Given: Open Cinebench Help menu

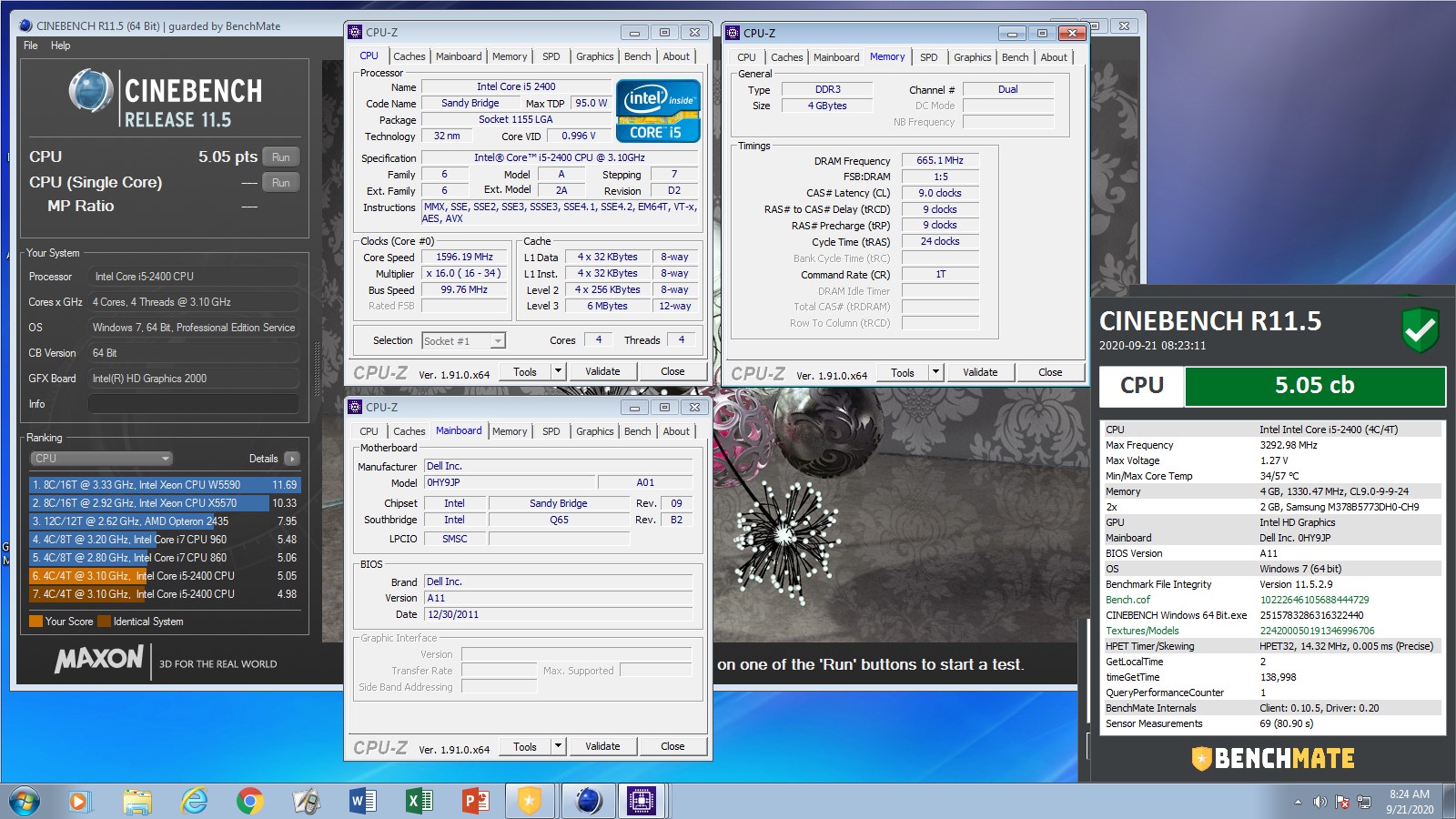Looking at the screenshot, I should (60, 45).
